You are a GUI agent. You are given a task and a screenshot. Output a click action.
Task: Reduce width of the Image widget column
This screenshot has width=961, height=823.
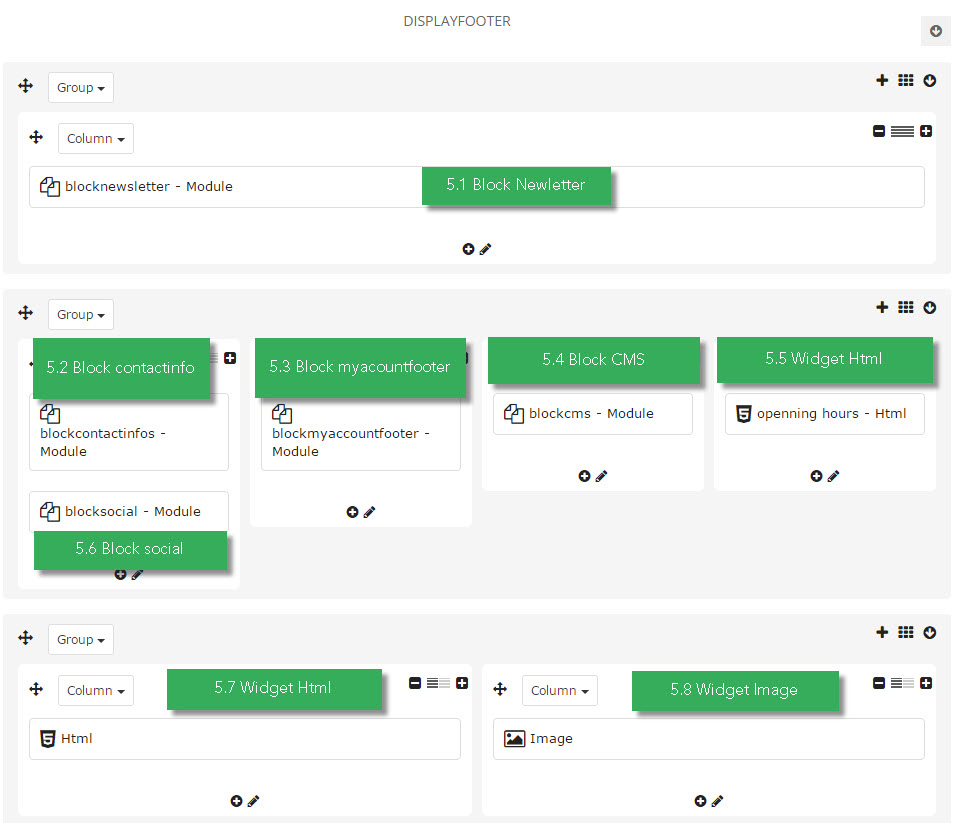pos(879,683)
